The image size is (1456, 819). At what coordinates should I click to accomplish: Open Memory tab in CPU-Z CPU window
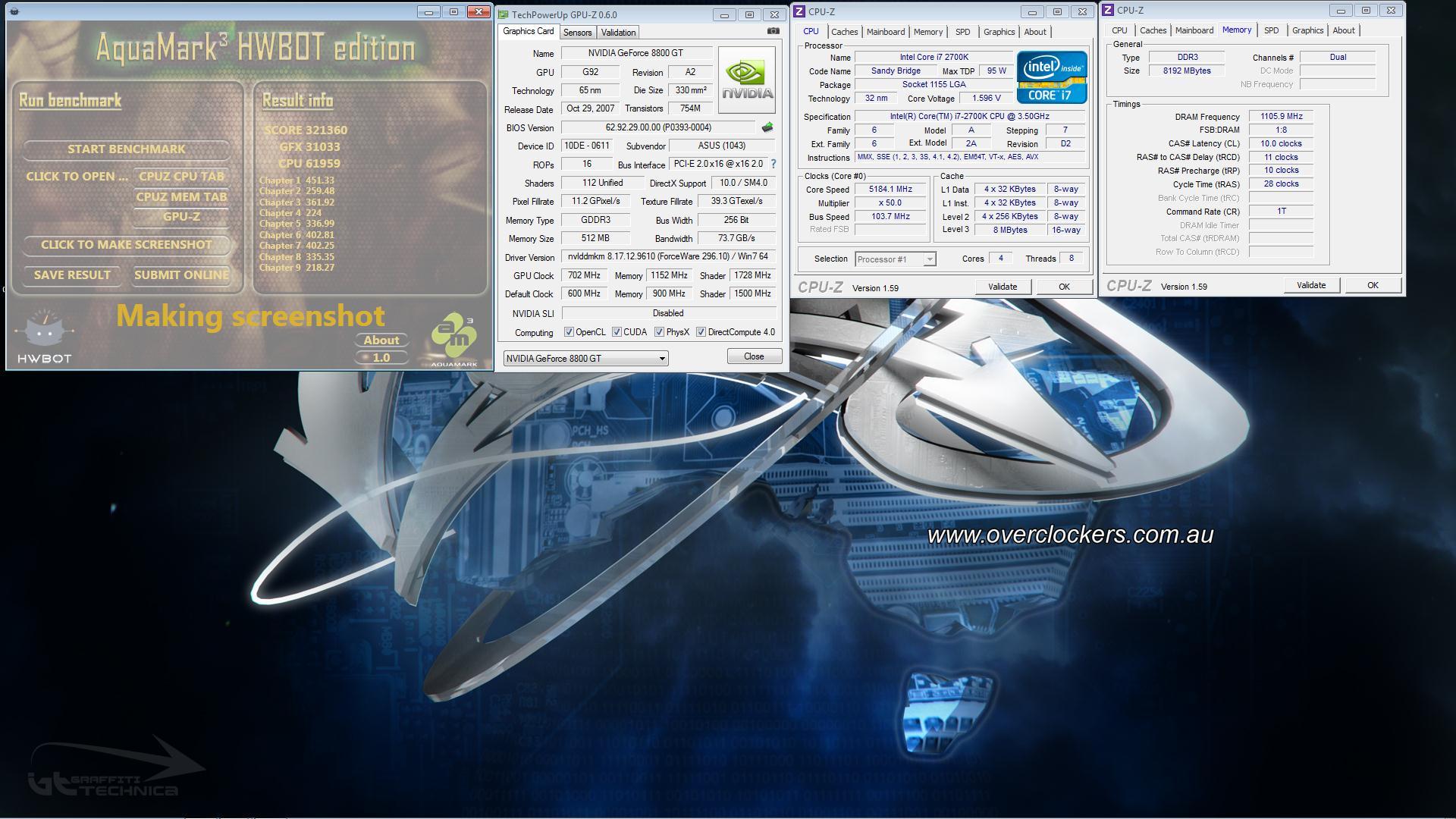928,32
